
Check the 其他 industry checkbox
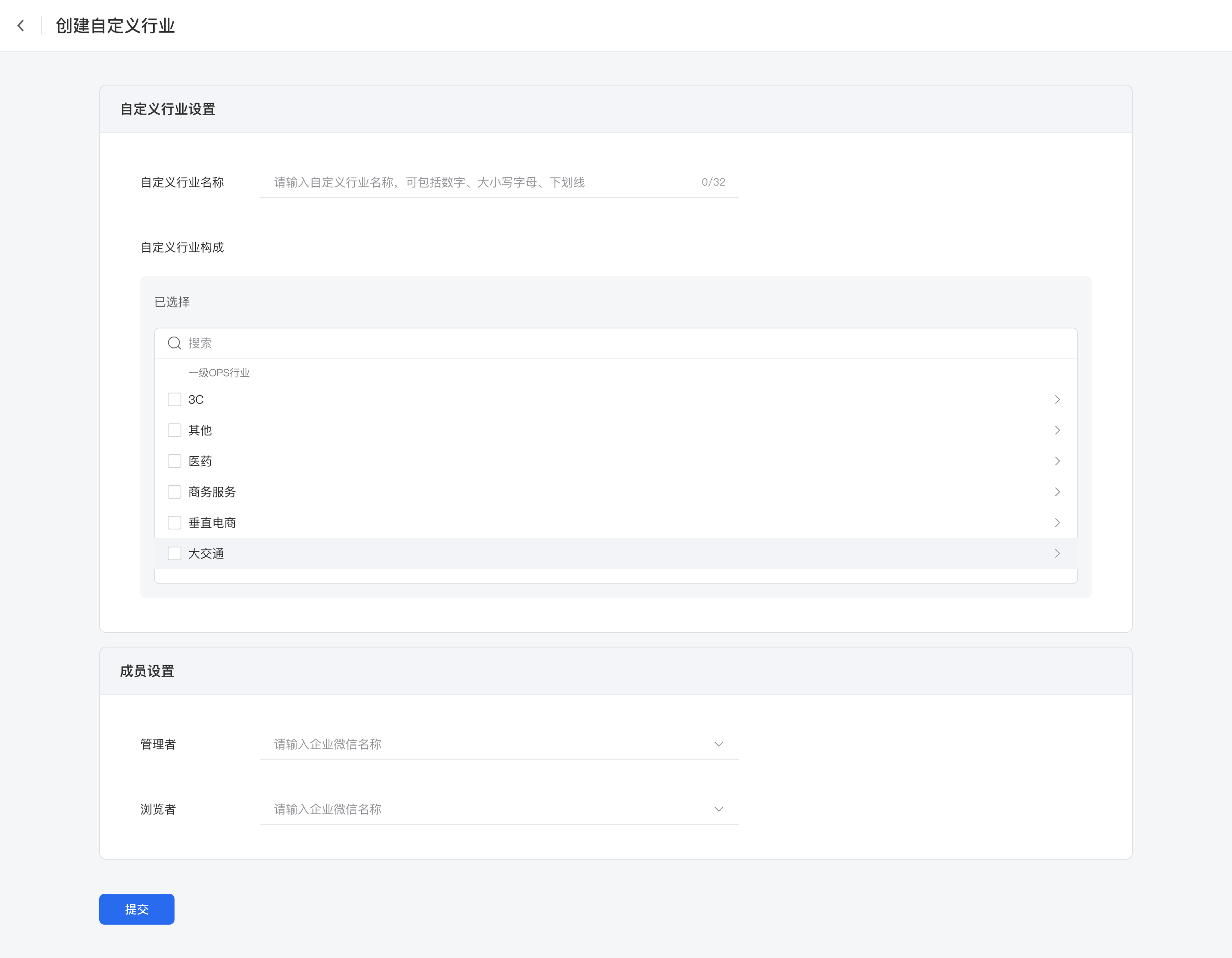coord(174,430)
